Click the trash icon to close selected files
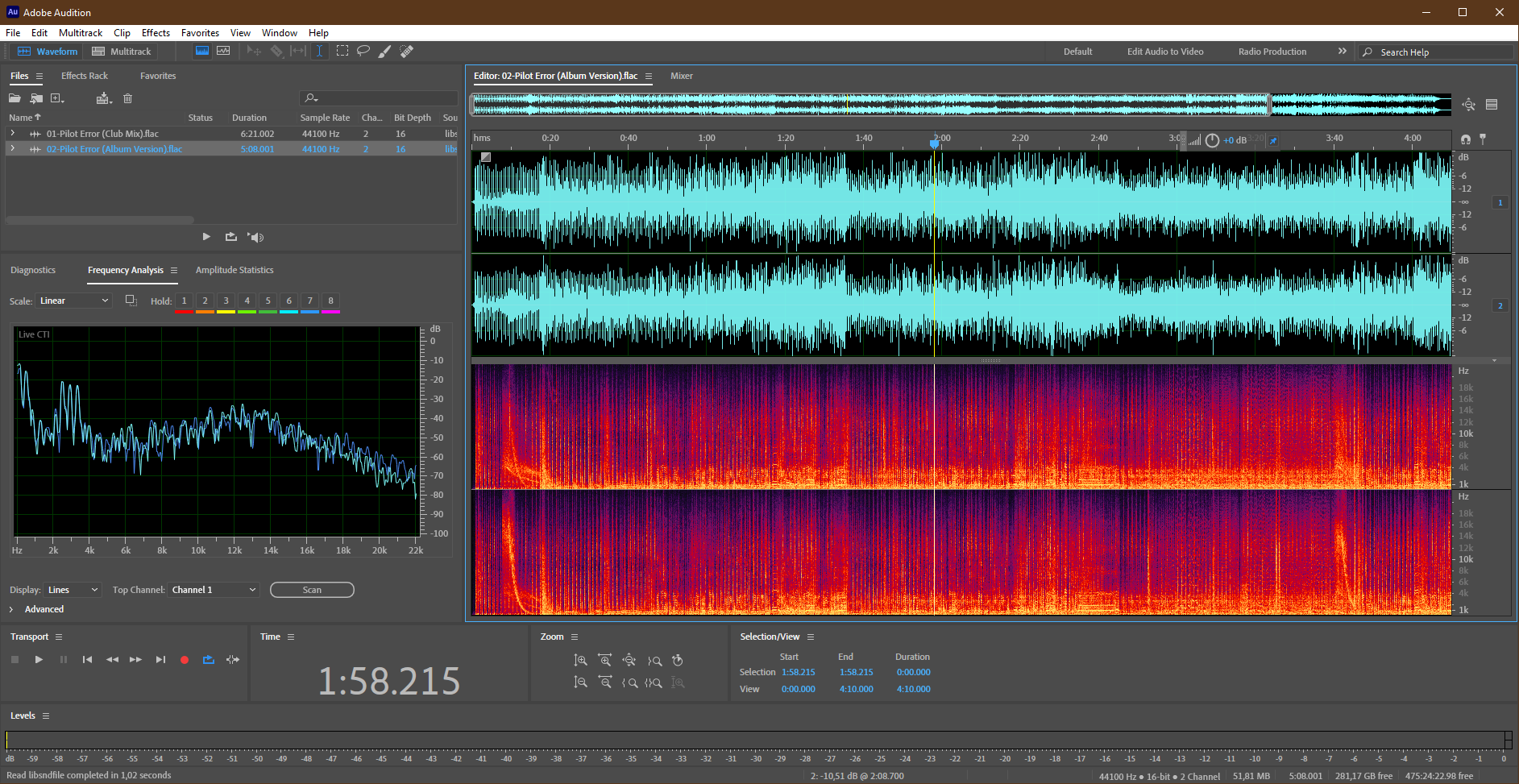 [x=127, y=98]
